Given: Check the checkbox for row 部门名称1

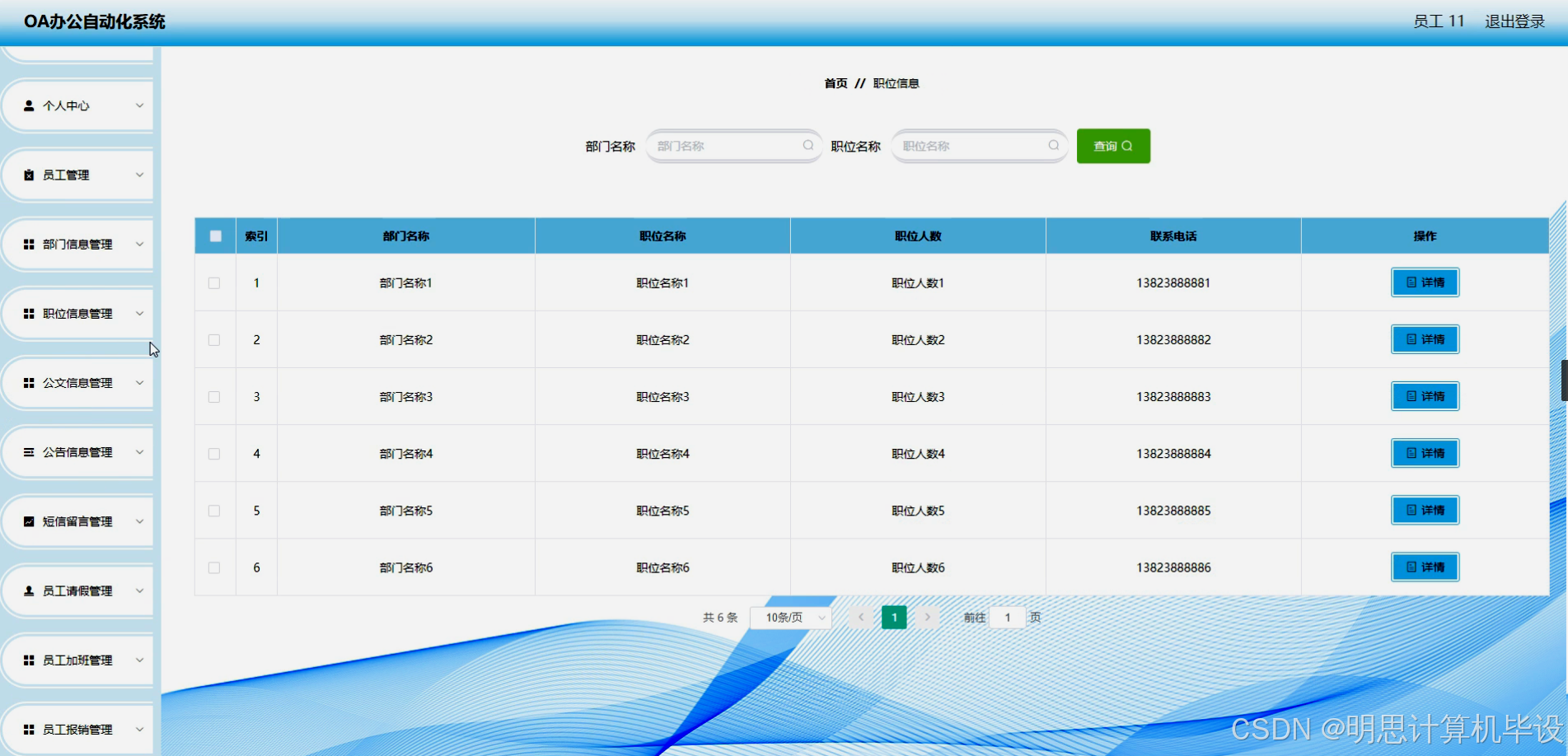Looking at the screenshot, I should 215,282.
